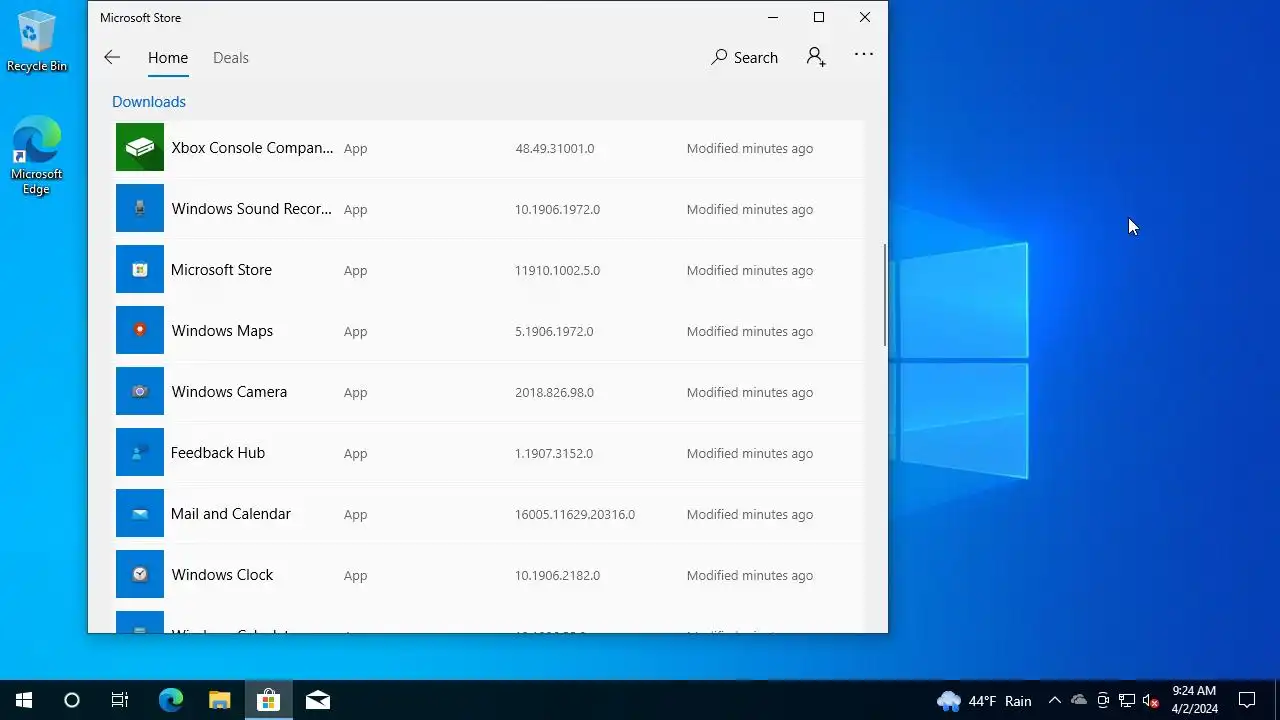This screenshot has height=720, width=1280.
Task: Click version 48.49.31001.0
Action: pos(555,149)
